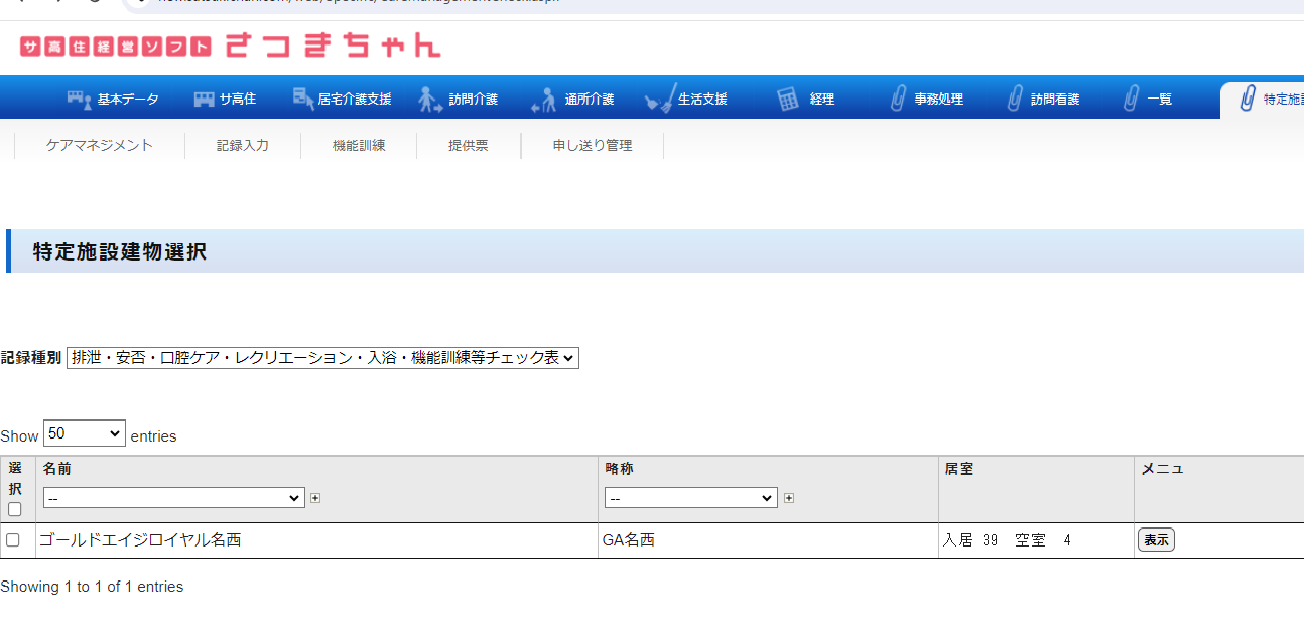The width and height of the screenshot is (1304, 626).
Task: Check the ゴールドエイジロイヤル名西 row checkbox
Action: 13,540
